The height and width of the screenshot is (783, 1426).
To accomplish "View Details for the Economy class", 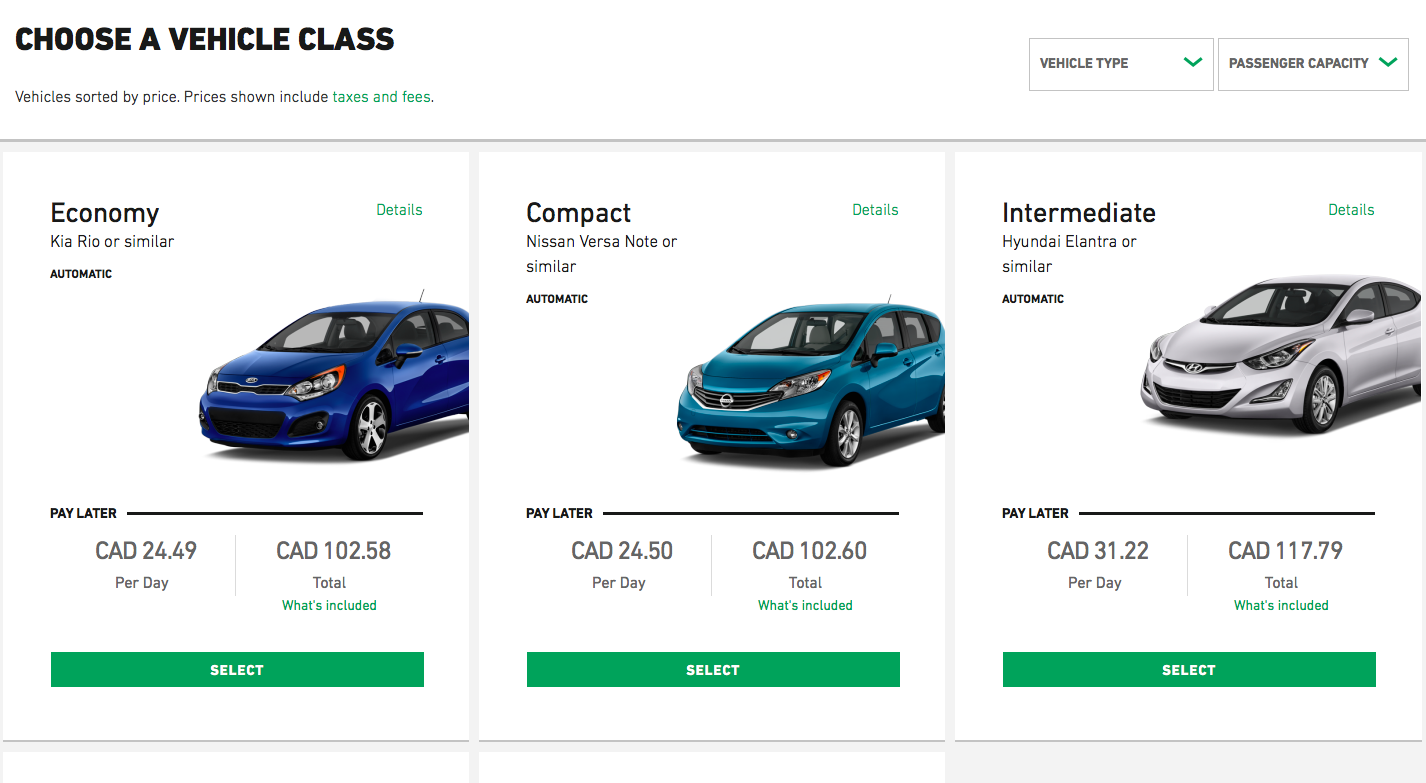I will (x=399, y=210).
